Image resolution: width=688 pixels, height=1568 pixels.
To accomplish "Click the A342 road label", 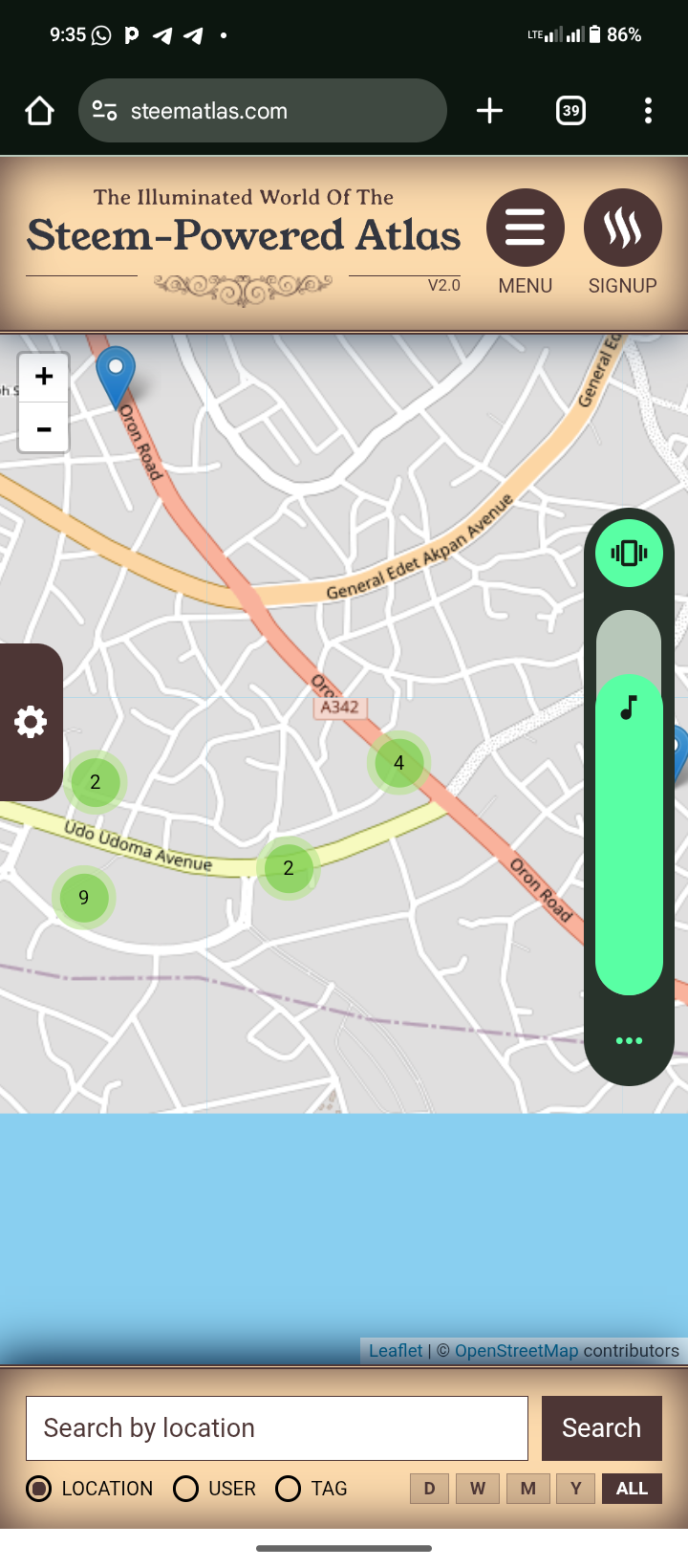I will pos(340,708).
